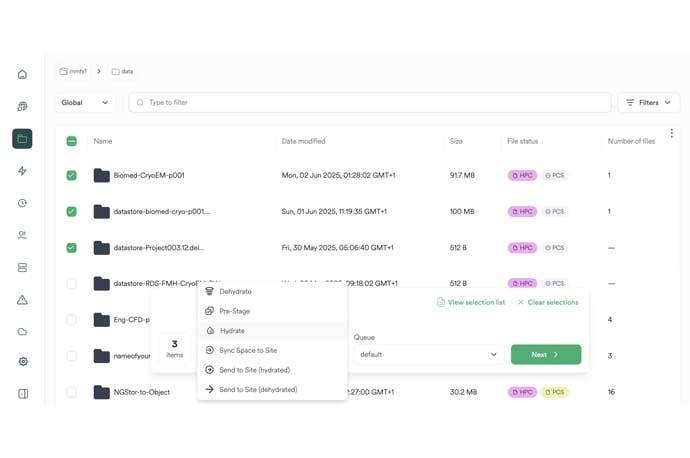The width and height of the screenshot is (690, 458).
Task: Click the Type to filter search field
Action: pos(370,102)
